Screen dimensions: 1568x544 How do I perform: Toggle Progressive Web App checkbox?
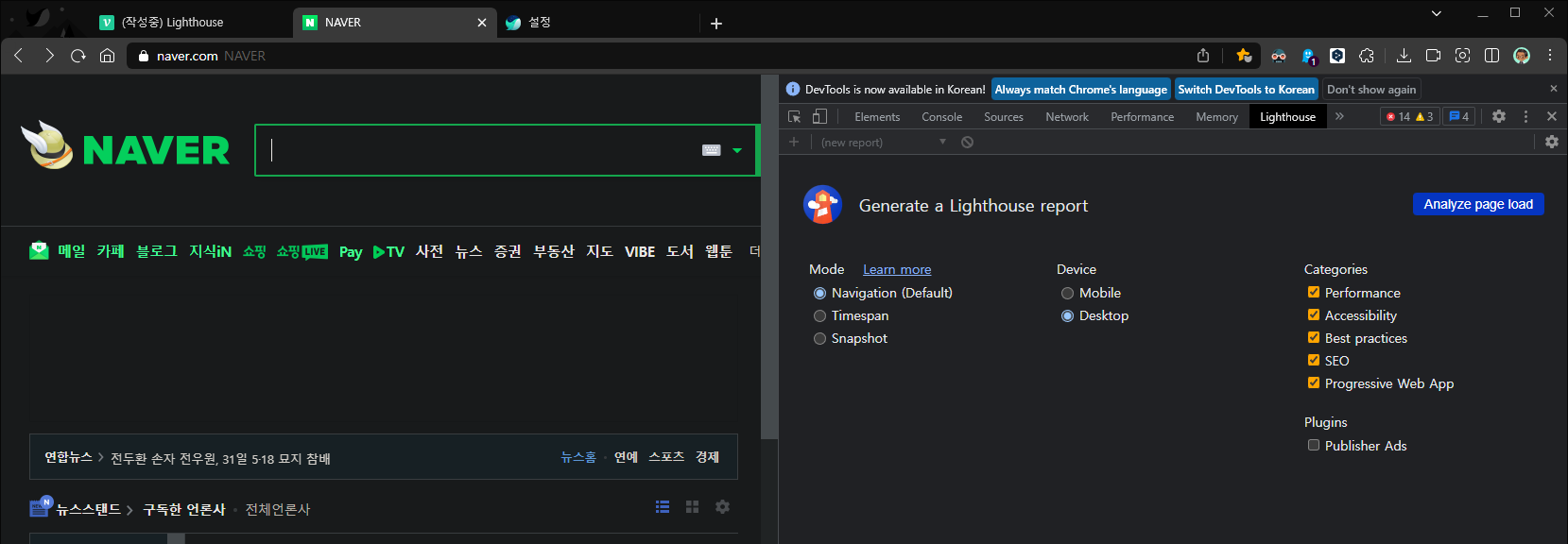click(1313, 382)
